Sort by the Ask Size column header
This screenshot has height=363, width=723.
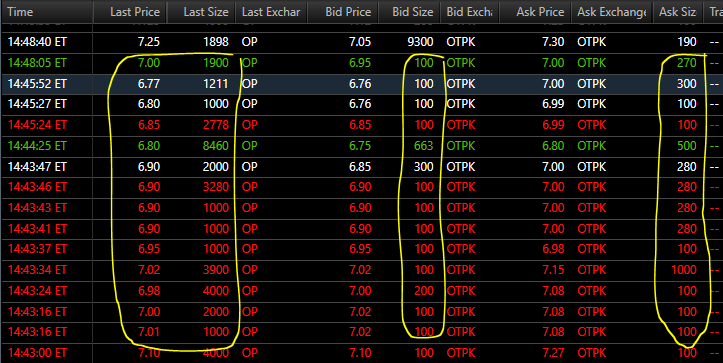click(678, 12)
